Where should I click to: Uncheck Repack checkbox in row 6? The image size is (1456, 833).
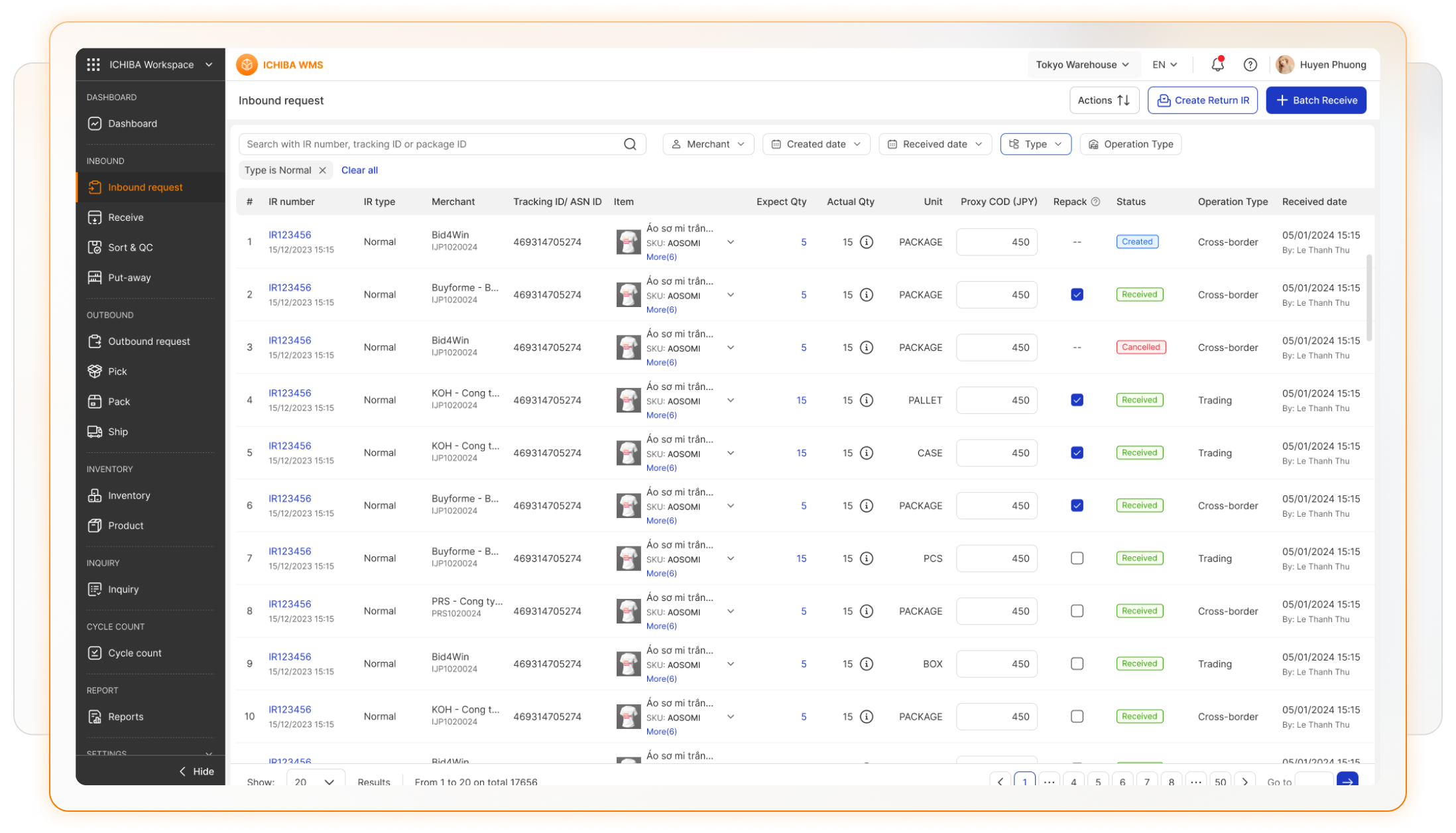1077,505
